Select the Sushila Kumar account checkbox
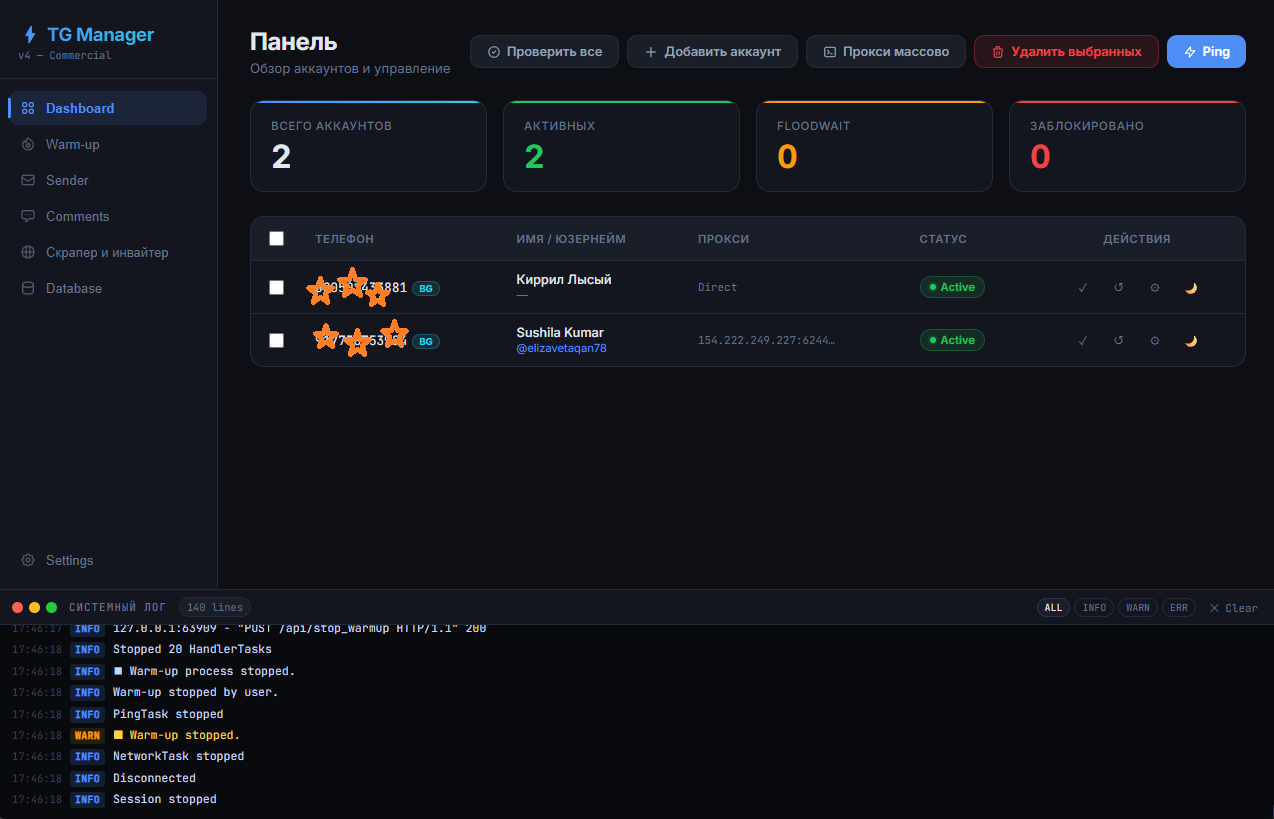 (x=277, y=341)
